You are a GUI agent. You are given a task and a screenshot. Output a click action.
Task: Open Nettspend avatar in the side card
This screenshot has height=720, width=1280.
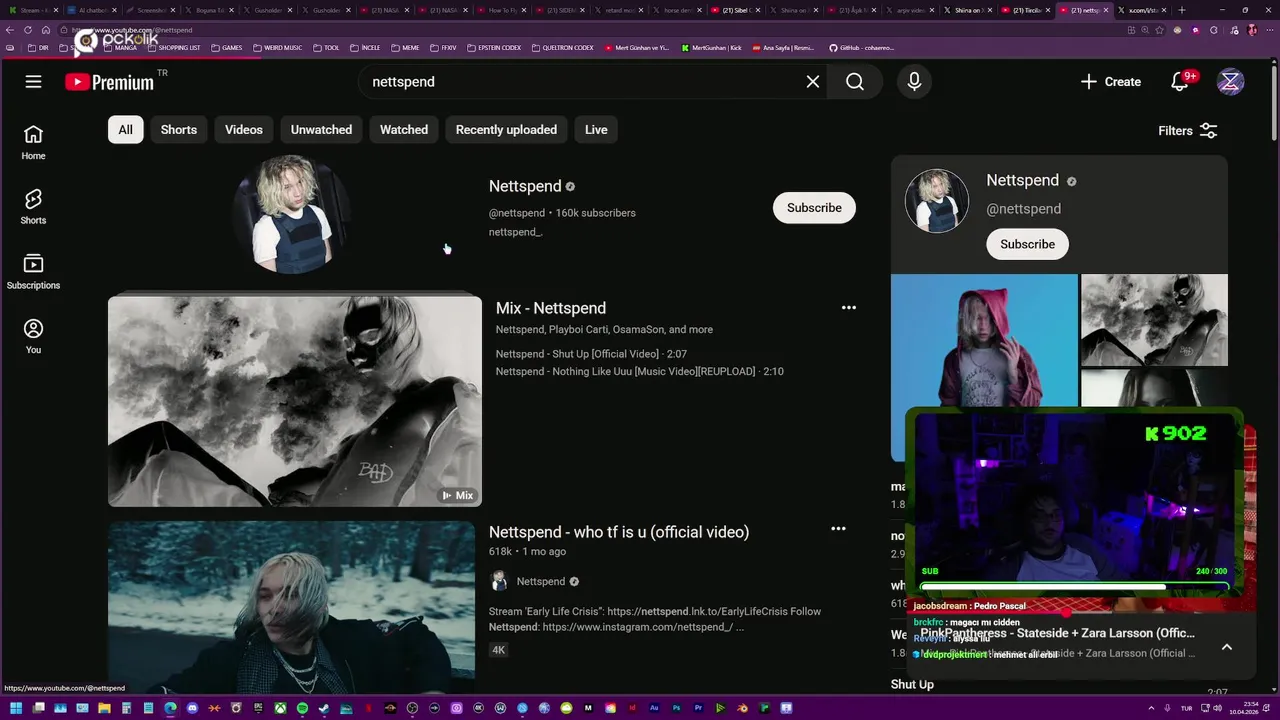(x=937, y=201)
